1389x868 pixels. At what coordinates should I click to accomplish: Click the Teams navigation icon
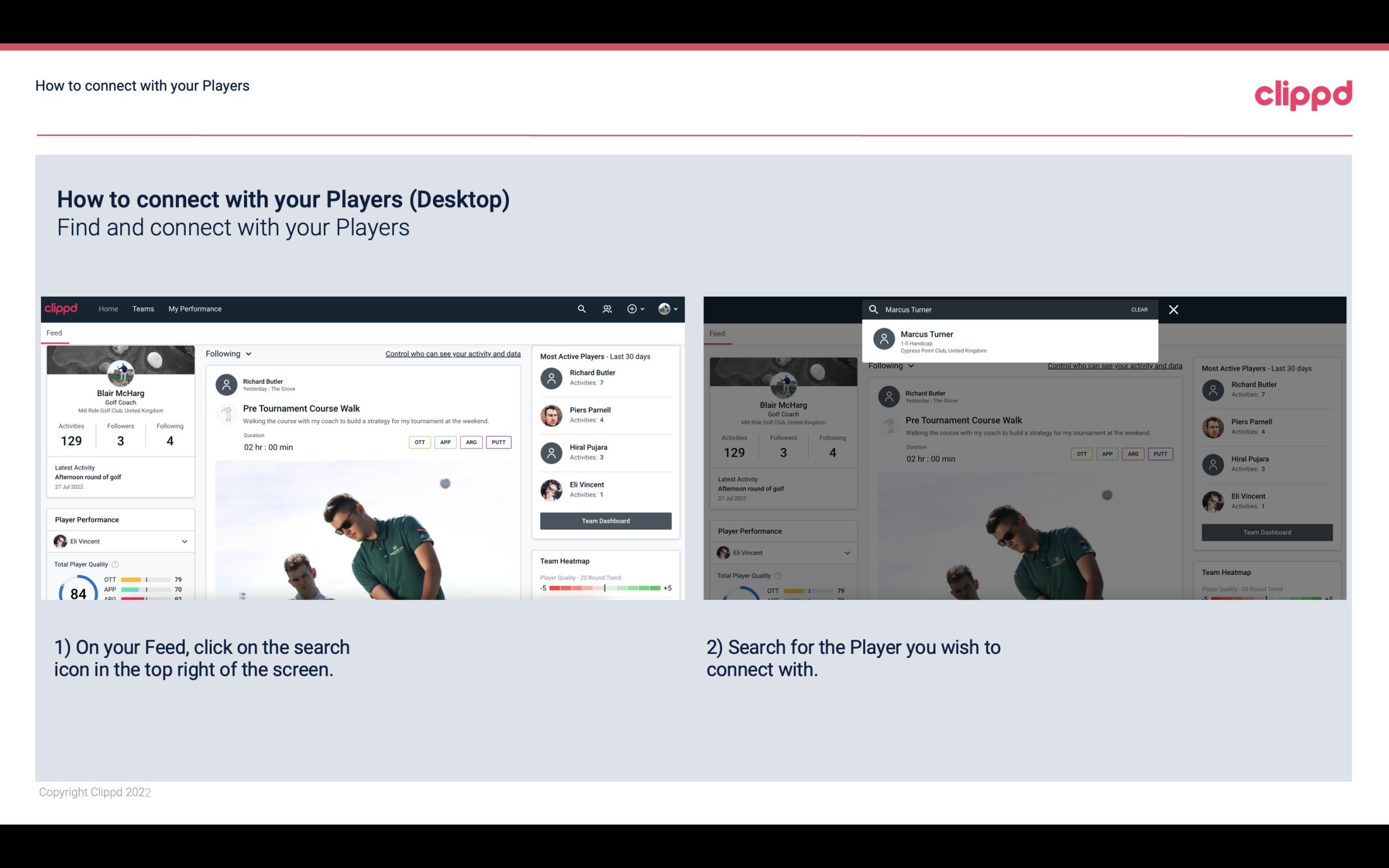[x=143, y=309]
